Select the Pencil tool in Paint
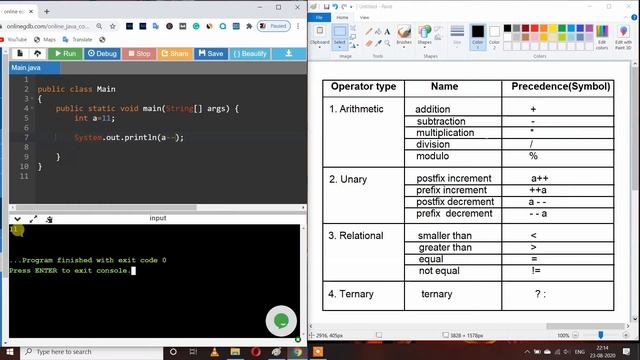Screen dimensions: 640x360 point(369,31)
